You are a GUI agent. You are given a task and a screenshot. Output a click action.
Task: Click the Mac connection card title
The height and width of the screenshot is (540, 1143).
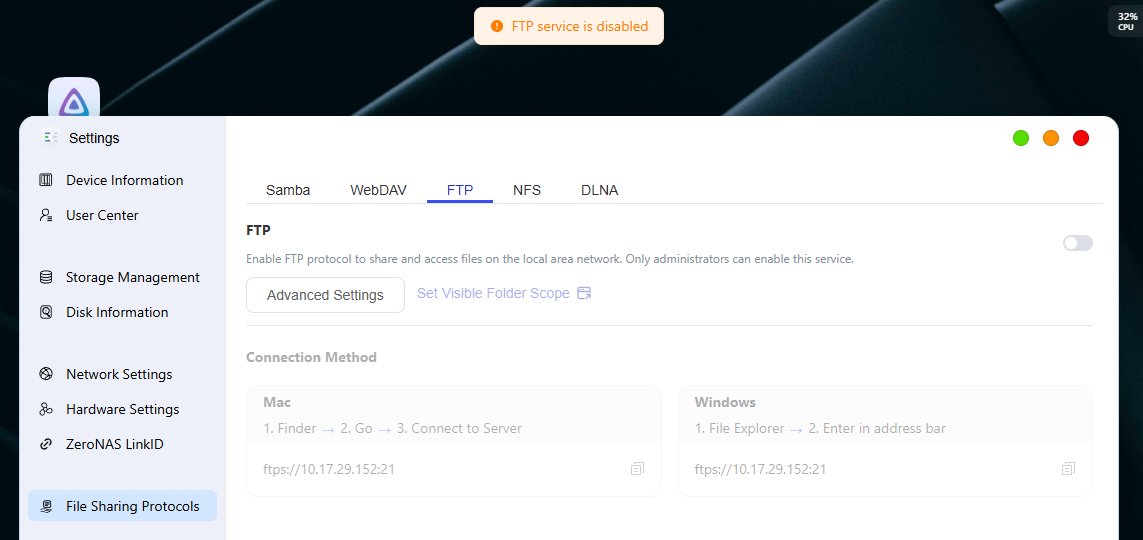coord(278,402)
